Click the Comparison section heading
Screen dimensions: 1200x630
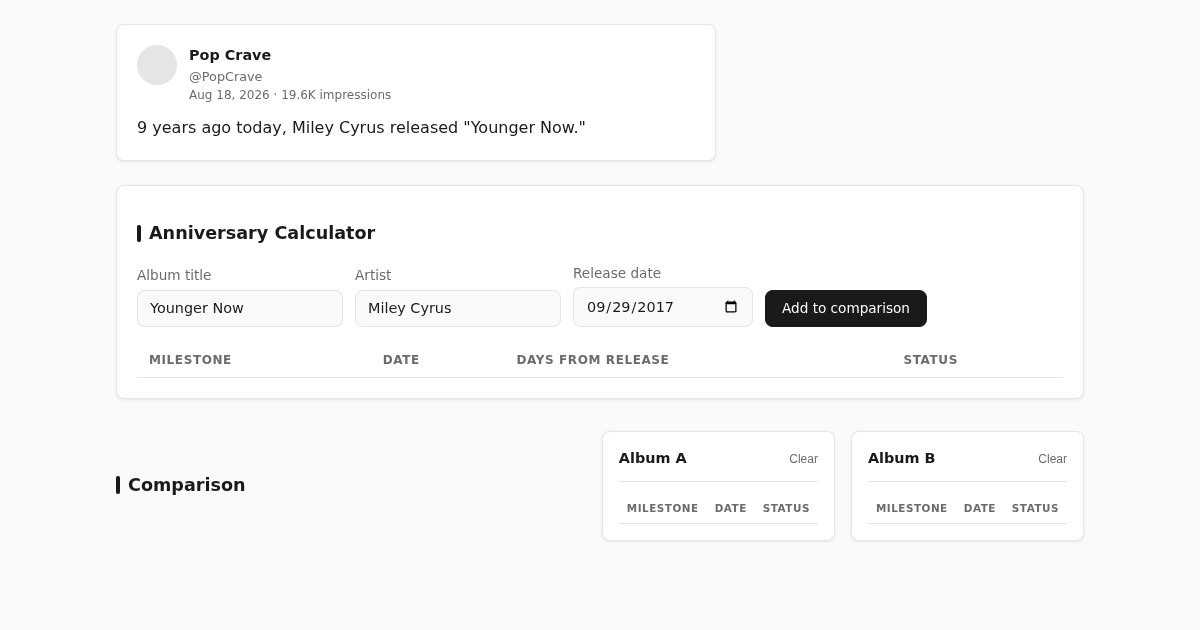pos(186,485)
